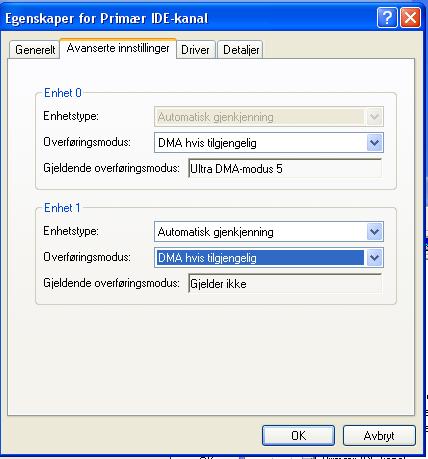
Task: Cancel the dialog with Avbryt
Action: (379, 435)
